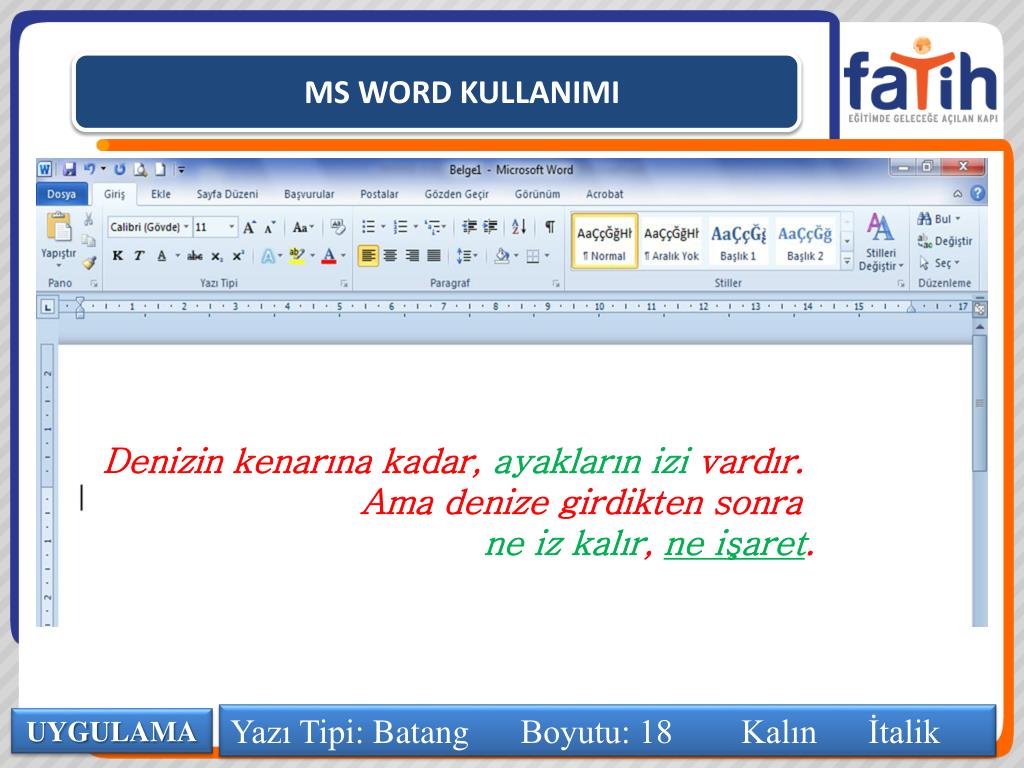The width and height of the screenshot is (1024, 768).
Task: Toggle superscript x² button
Action: pos(238,256)
